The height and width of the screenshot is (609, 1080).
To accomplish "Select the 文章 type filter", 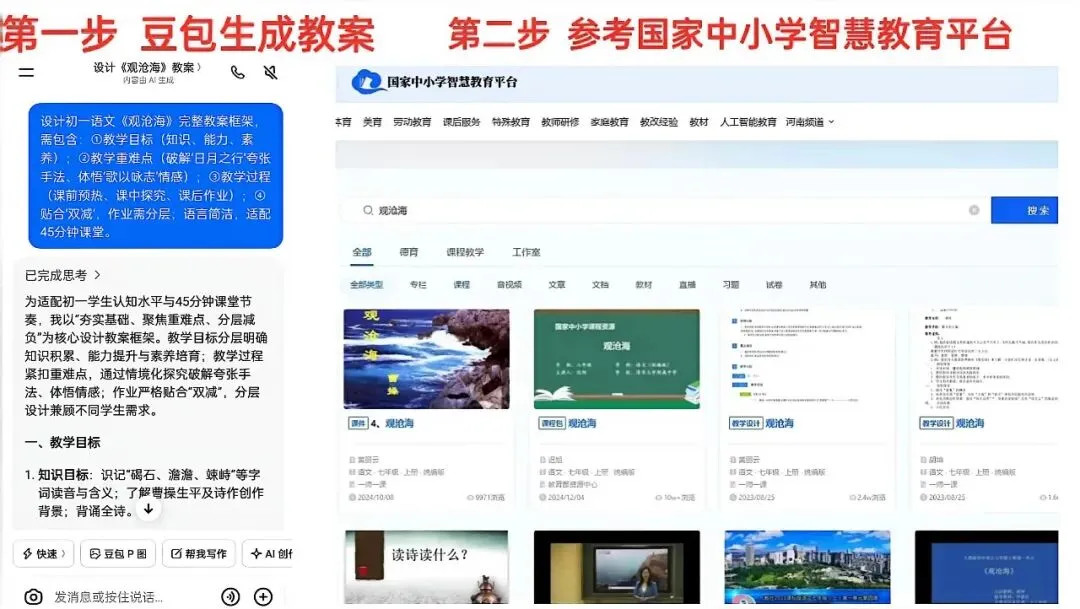I will pyautogui.click(x=557, y=285).
